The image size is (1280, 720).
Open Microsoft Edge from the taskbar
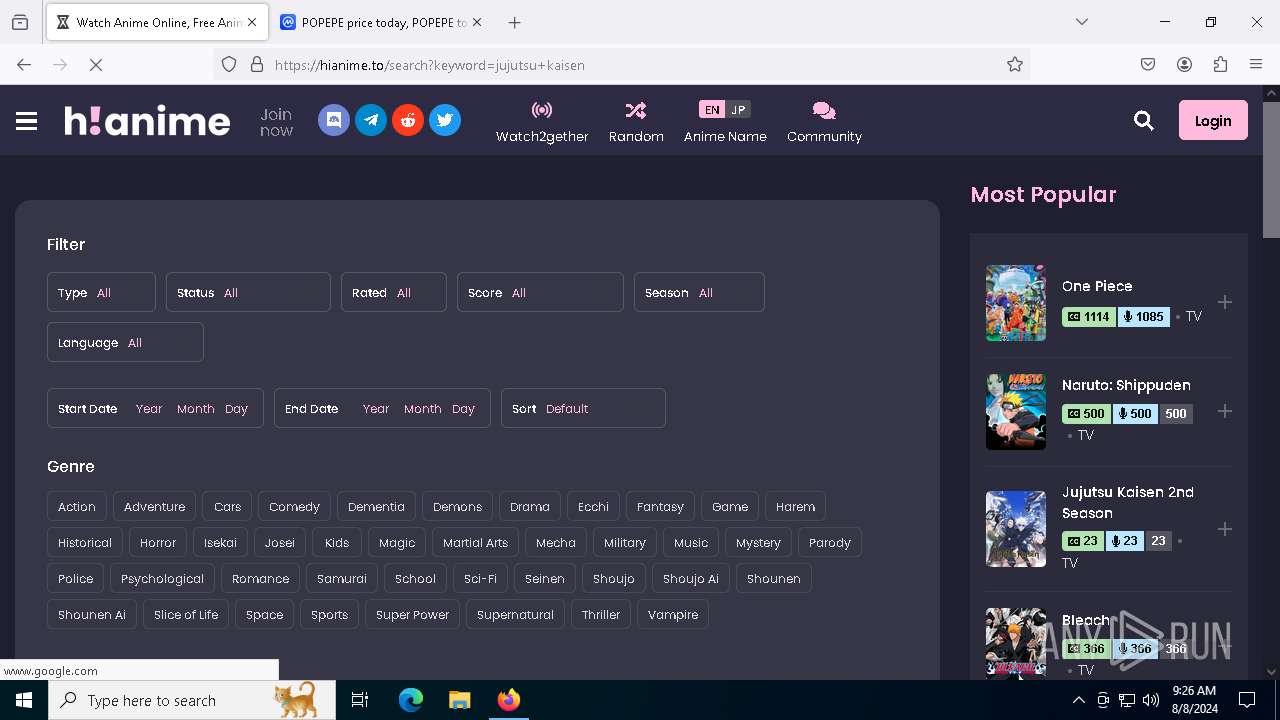(411, 700)
